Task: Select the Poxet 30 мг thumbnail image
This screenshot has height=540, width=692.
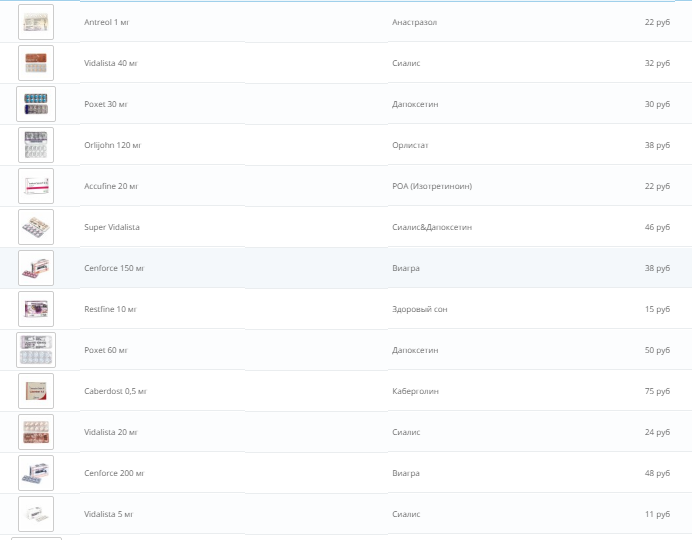Action: click(x=36, y=104)
